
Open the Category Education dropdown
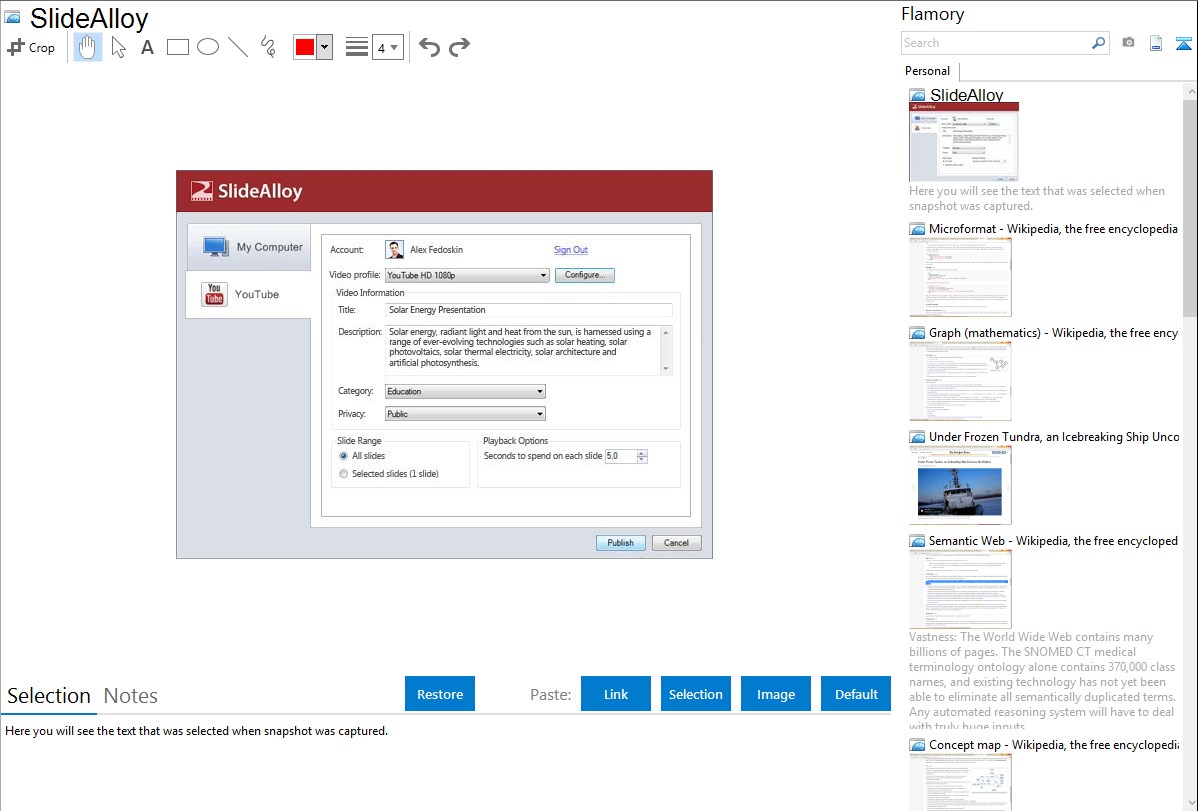[x=465, y=391]
